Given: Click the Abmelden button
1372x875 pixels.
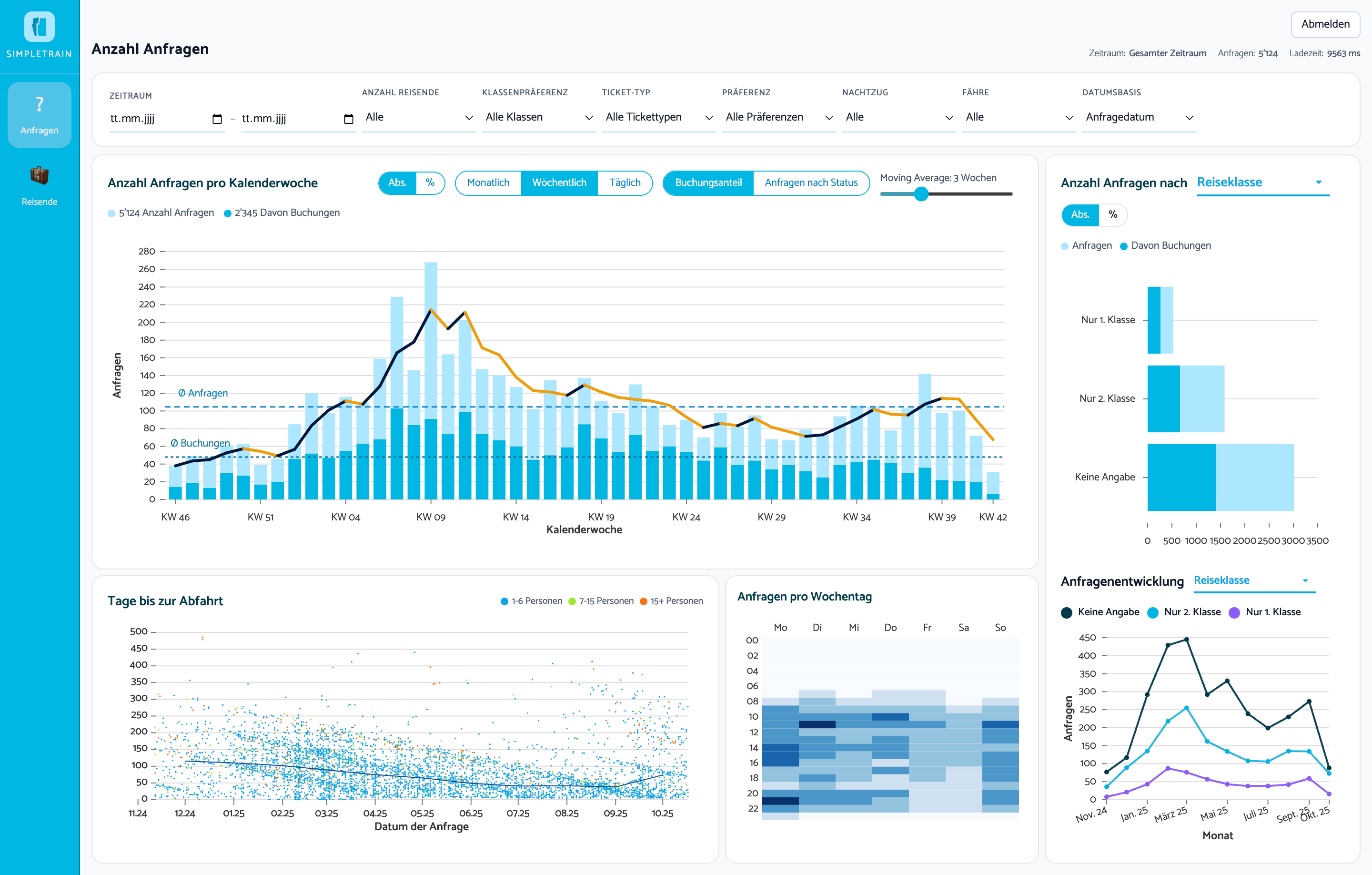Looking at the screenshot, I should [1325, 24].
